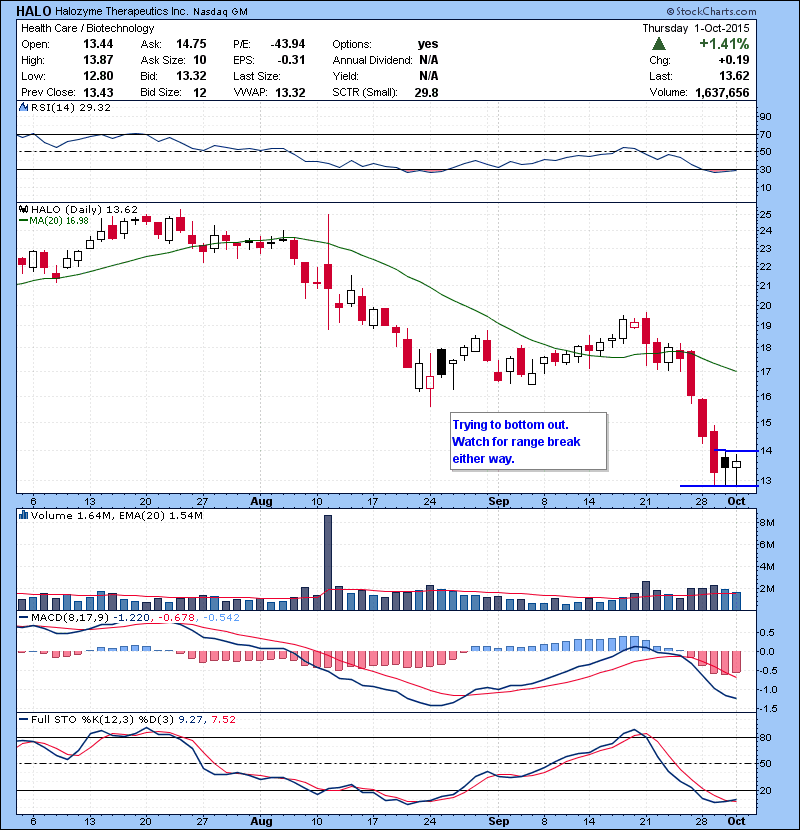Click the MA(20) 16.98 legend text

[x=59, y=221]
